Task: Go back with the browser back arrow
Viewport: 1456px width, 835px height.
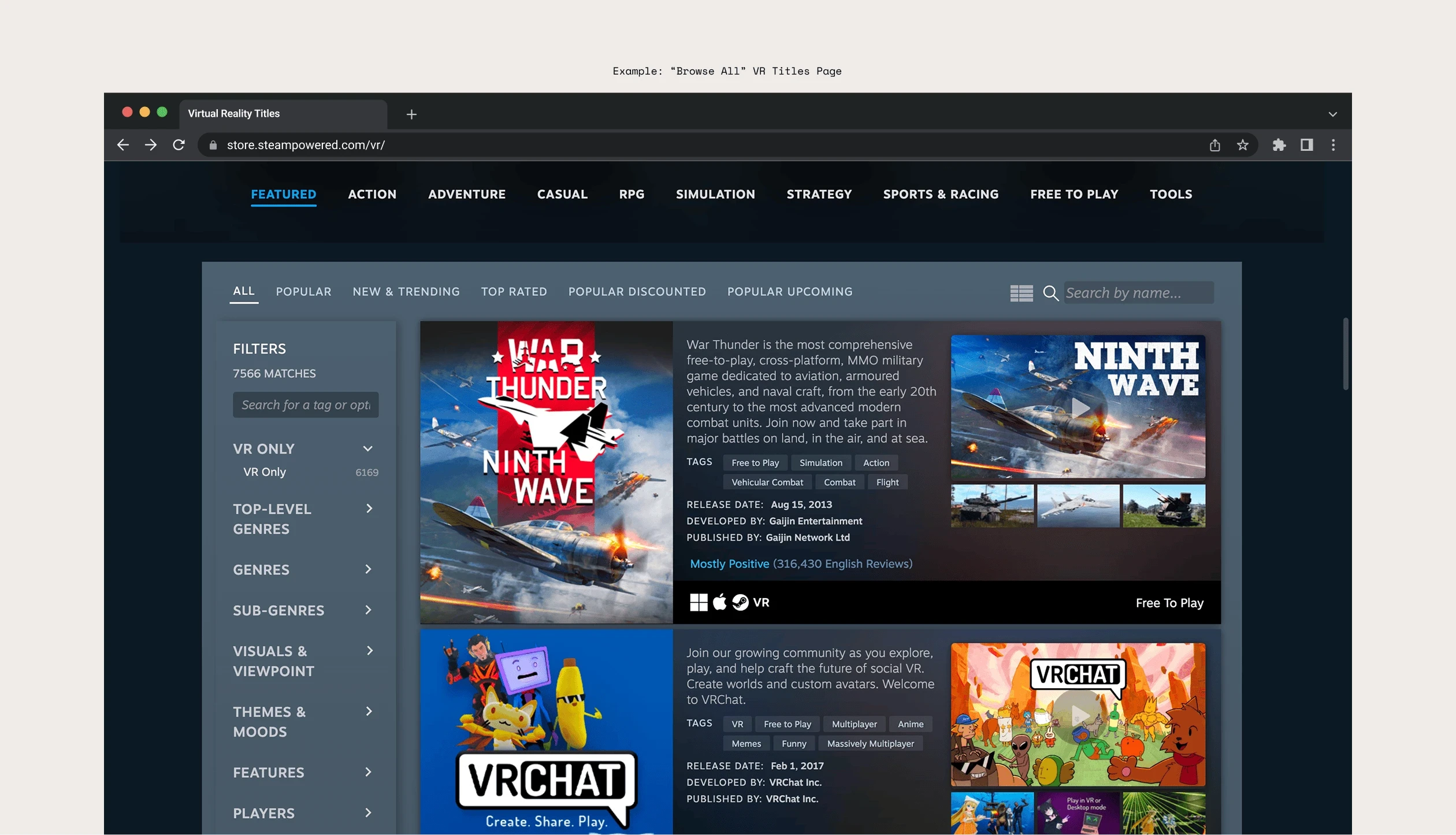Action: tap(122, 145)
